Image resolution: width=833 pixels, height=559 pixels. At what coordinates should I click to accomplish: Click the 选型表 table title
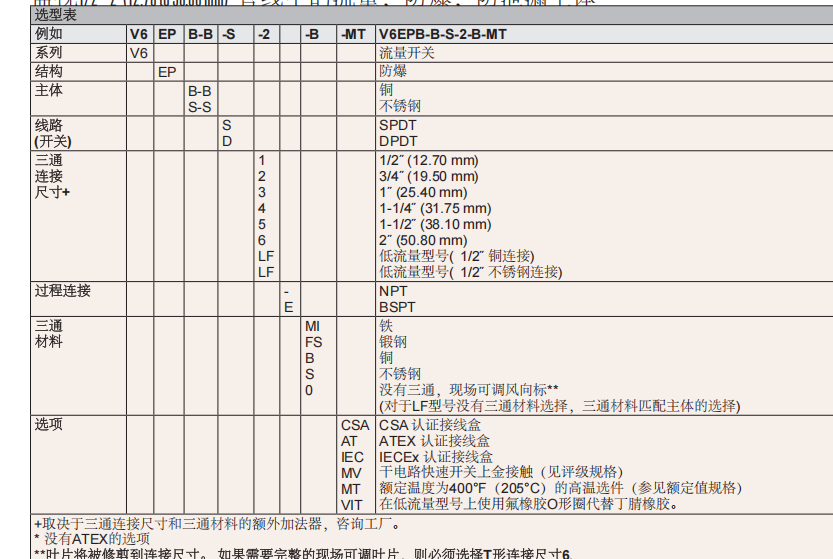55,15
